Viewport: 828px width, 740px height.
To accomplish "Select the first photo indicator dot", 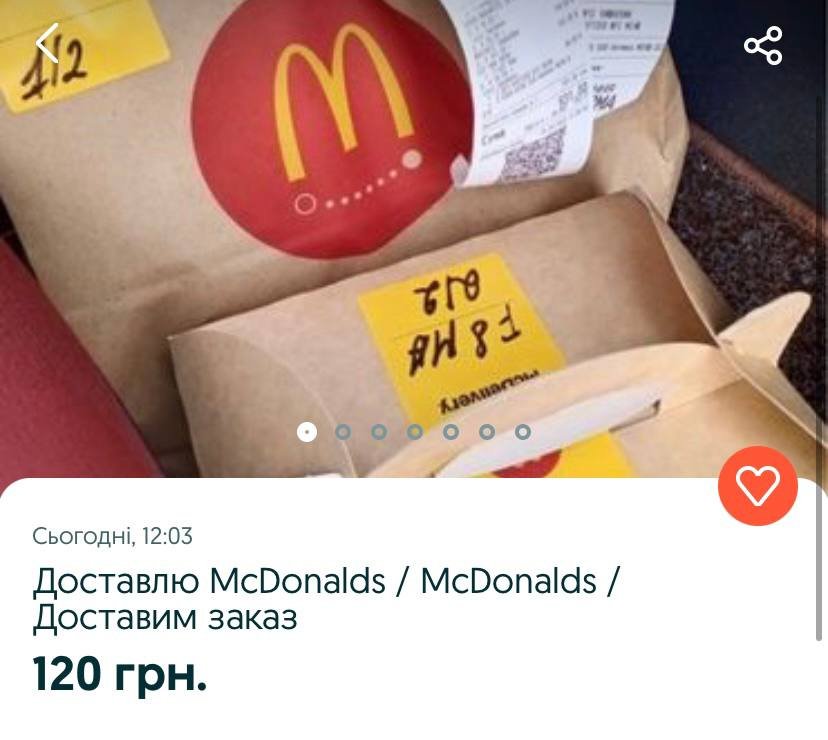I will [307, 432].
